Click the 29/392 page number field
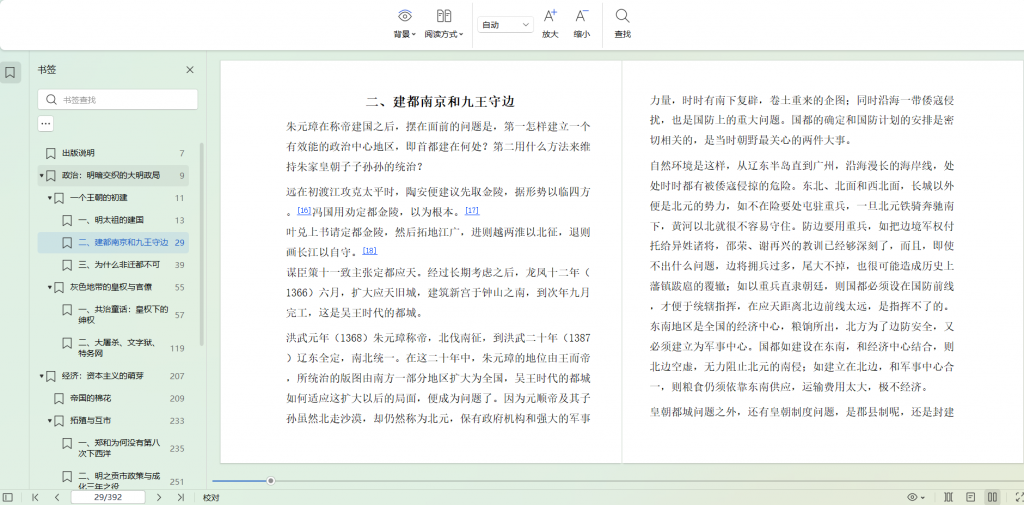Viewport: 1024px width, 505px height. pyautogui.click(x=108, y=497)
